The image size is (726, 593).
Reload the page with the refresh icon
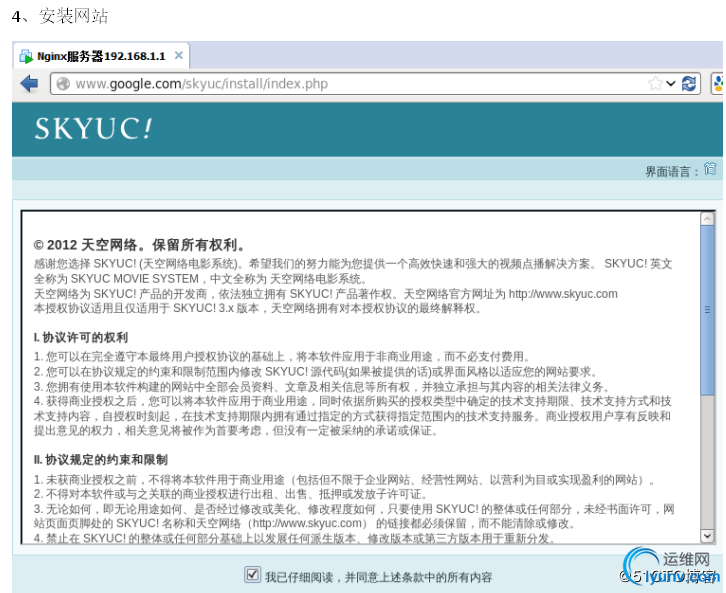[x=688, y=84]
